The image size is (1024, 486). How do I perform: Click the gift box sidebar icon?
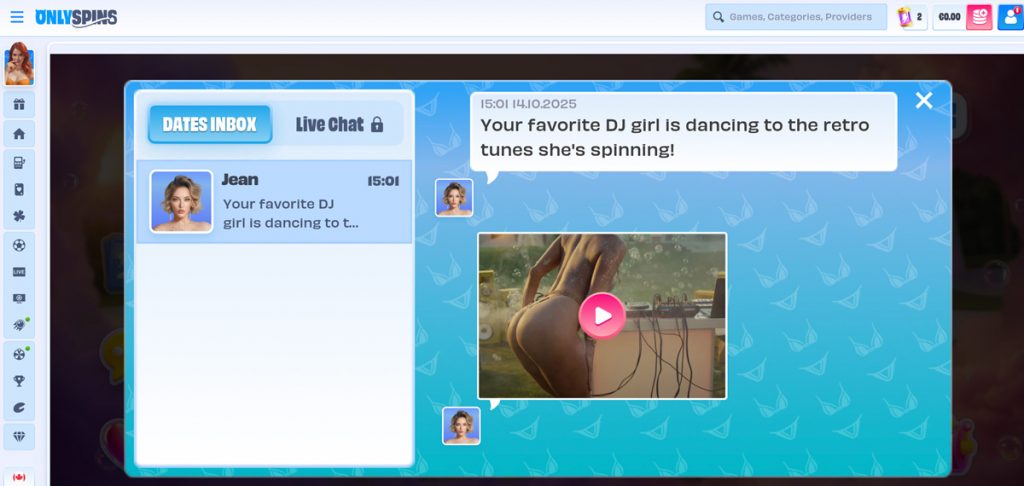(x=19, y=105)
